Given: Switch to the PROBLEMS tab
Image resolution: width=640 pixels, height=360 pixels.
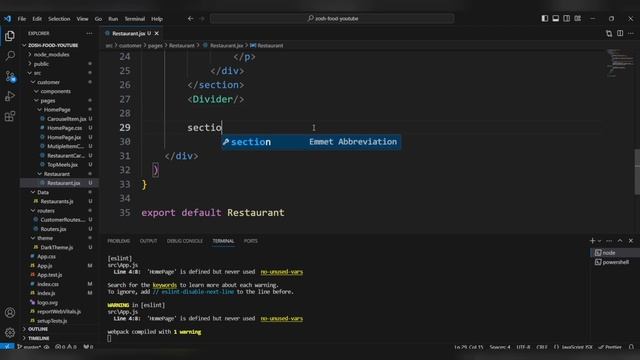Looking at the screenshot, I should 119,241.
